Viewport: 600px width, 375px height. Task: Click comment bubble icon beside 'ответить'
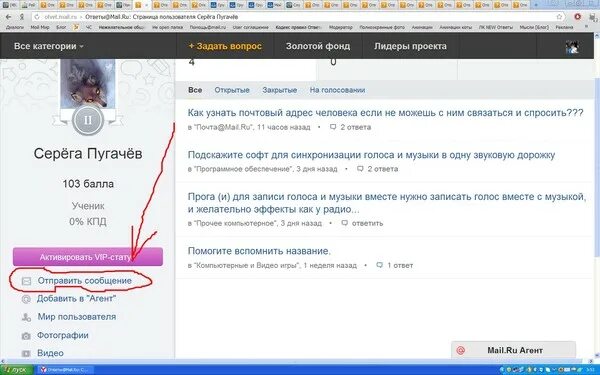pos(345,223)
